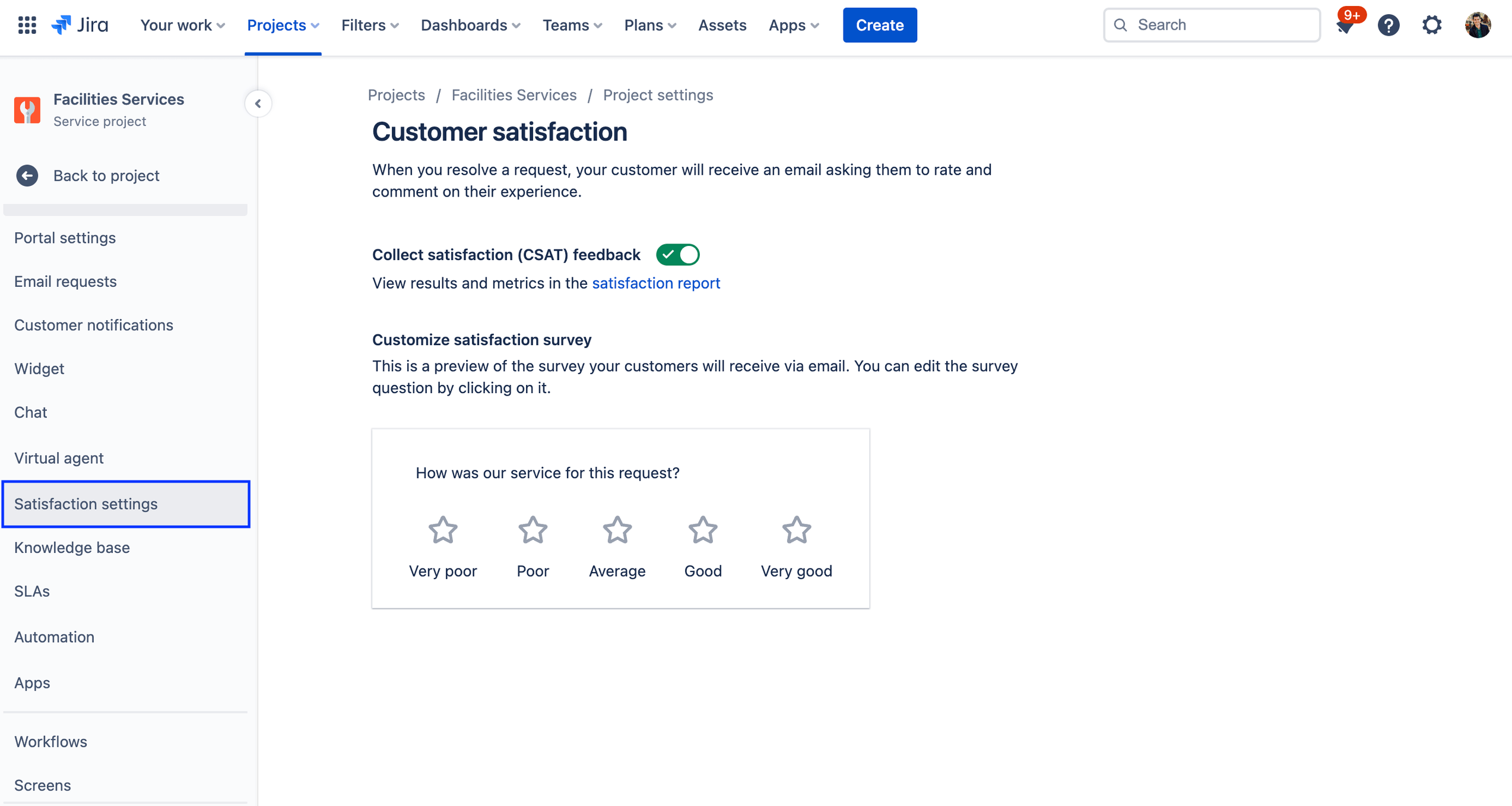Disable the Collect satisfaction CSAT feedback toggle
The width and height of the screenshot is (1512, 806).
pyautogui.click(x=678, y=255)
